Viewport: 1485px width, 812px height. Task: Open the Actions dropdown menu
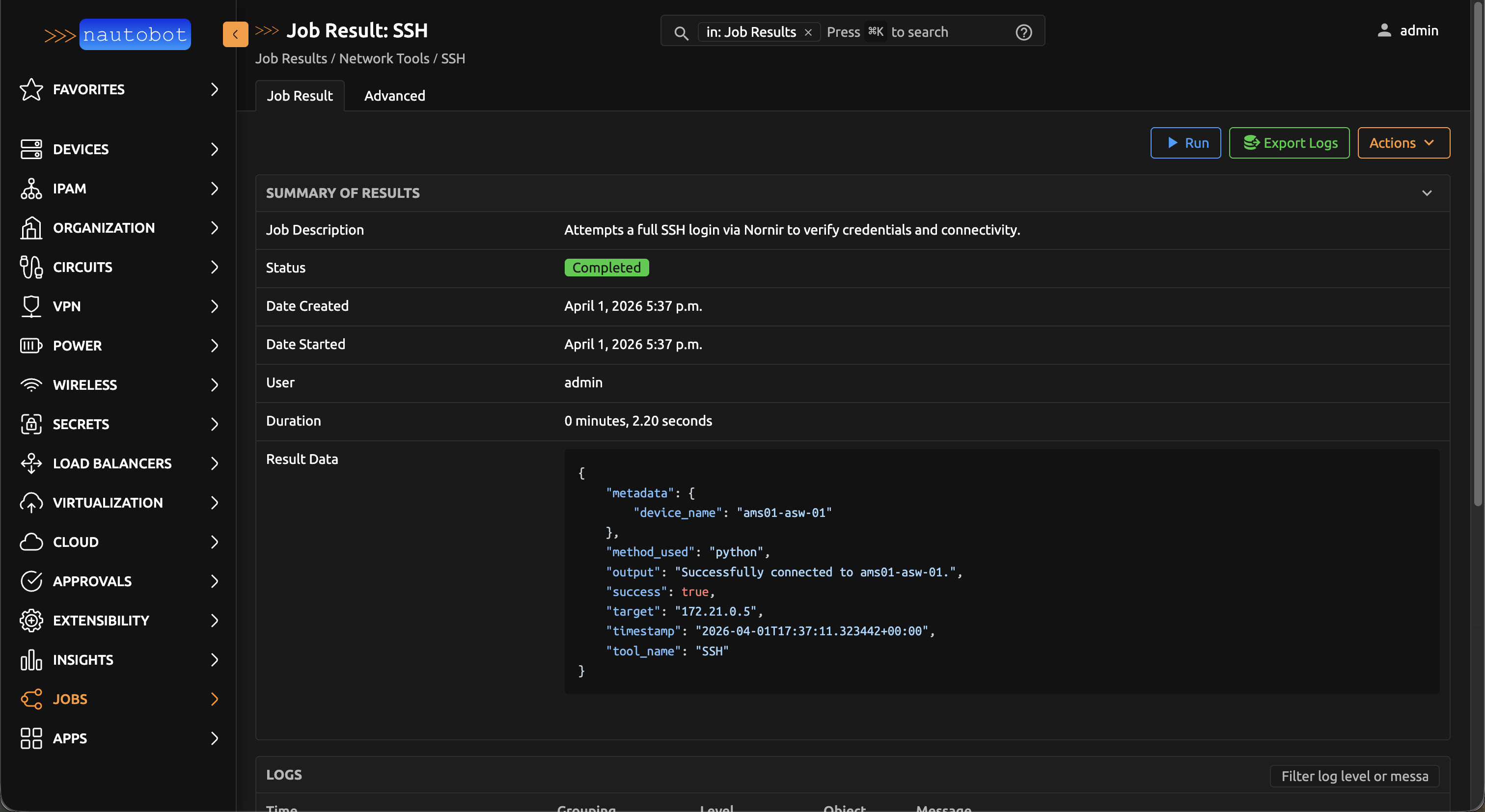[1403, 143]
